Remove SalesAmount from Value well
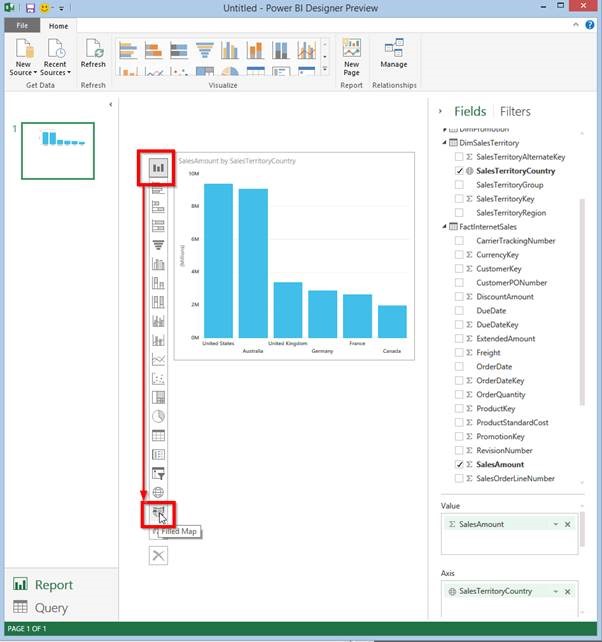 tap(568, 524)
